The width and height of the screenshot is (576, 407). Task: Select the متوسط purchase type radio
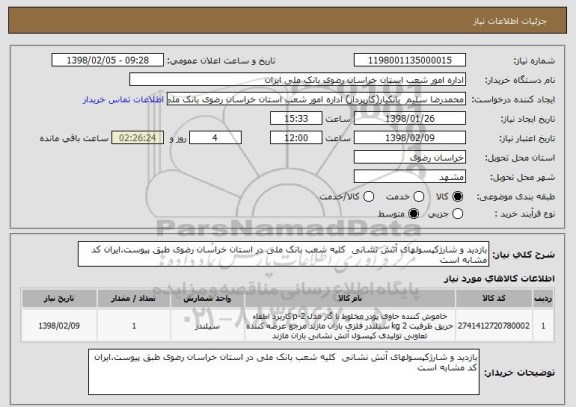(413, 214)
